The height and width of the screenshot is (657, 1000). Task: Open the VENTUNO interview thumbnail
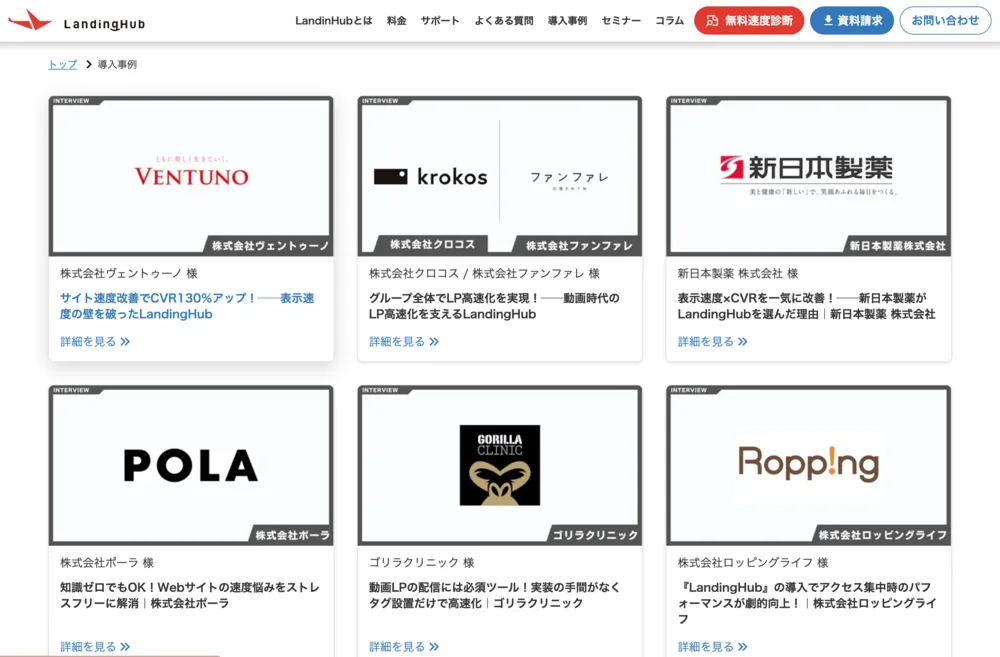[x=191, y=176]
